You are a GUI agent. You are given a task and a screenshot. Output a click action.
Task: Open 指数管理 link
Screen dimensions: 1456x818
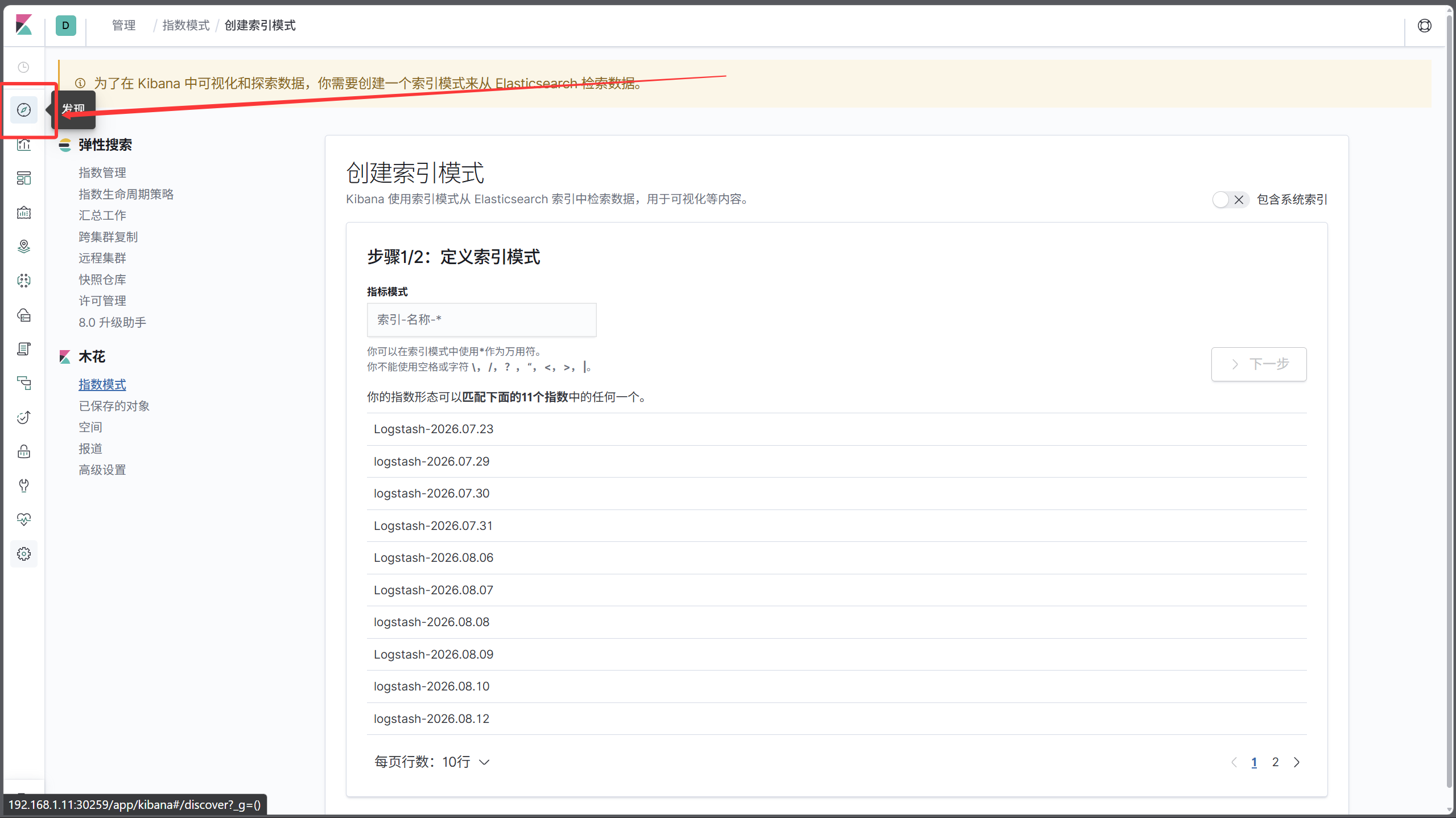pyautogui.click(x=102, y=172)
